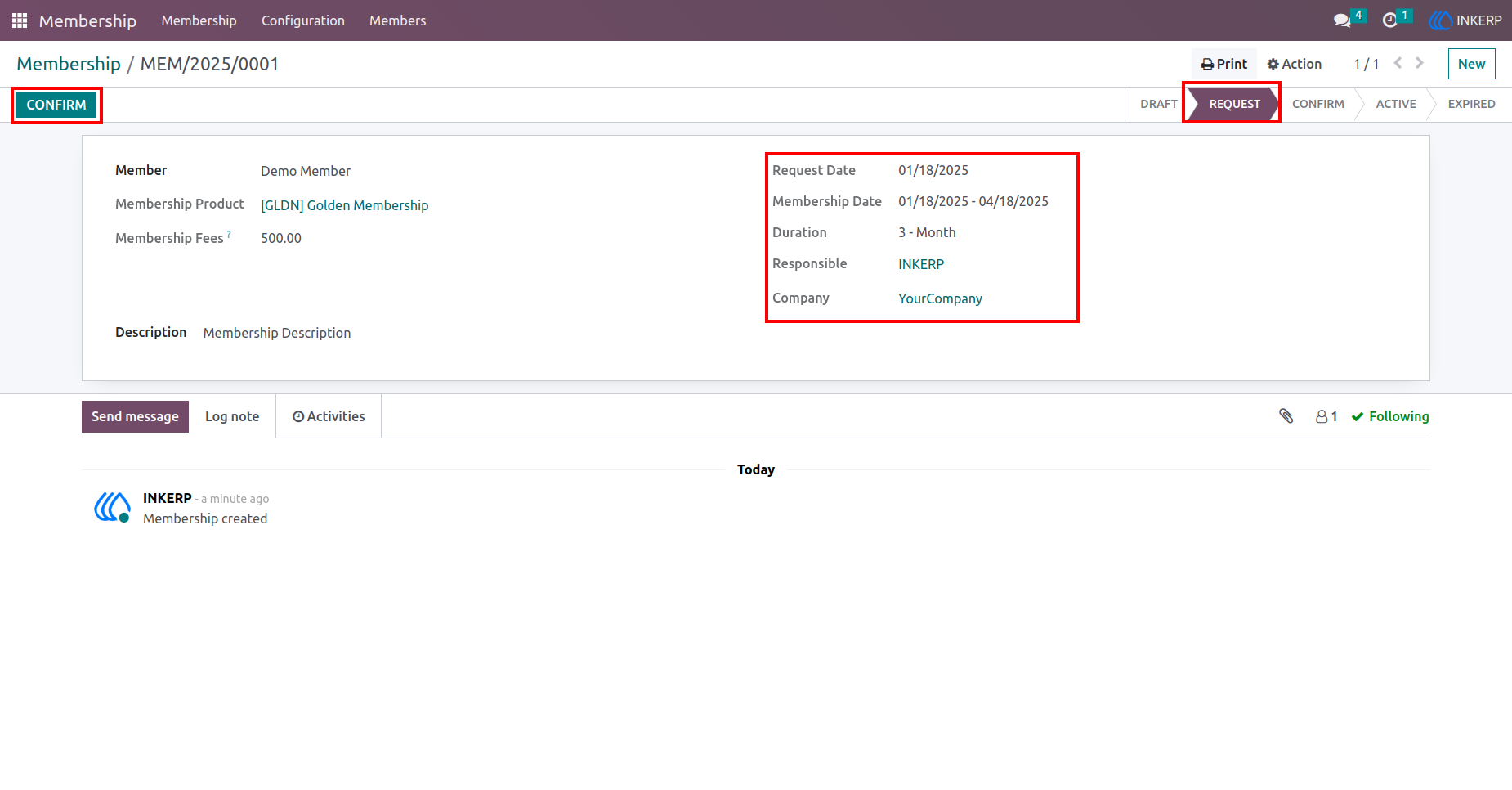Select the EXPIRED status stage
1512x790 pixels.
1471,104
